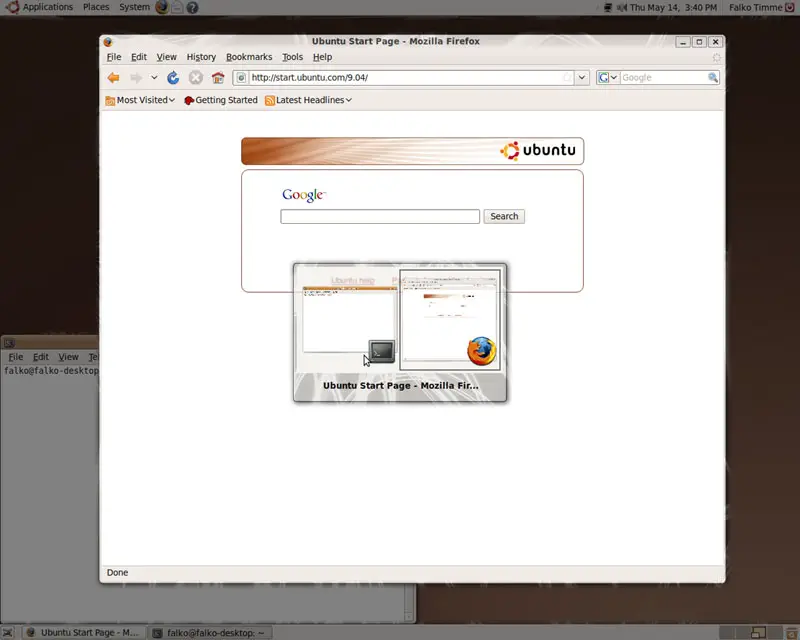Click the Ubuntu logo in top panel
Viewport: 800px width, 640px height.
[12, 7]
